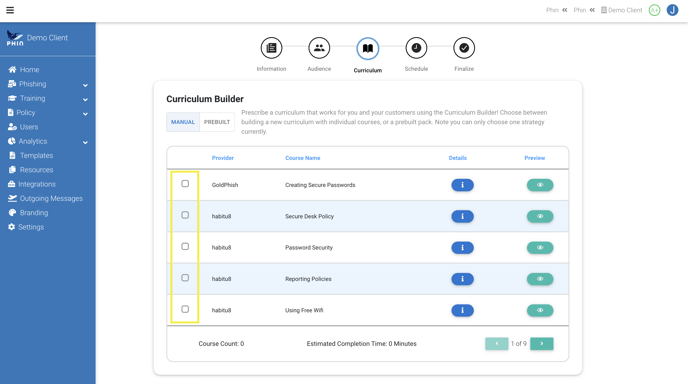The width and height of the screenshot is (688, 384).
Task: Sort by Provider column header
Action: (x=222, y=158)
